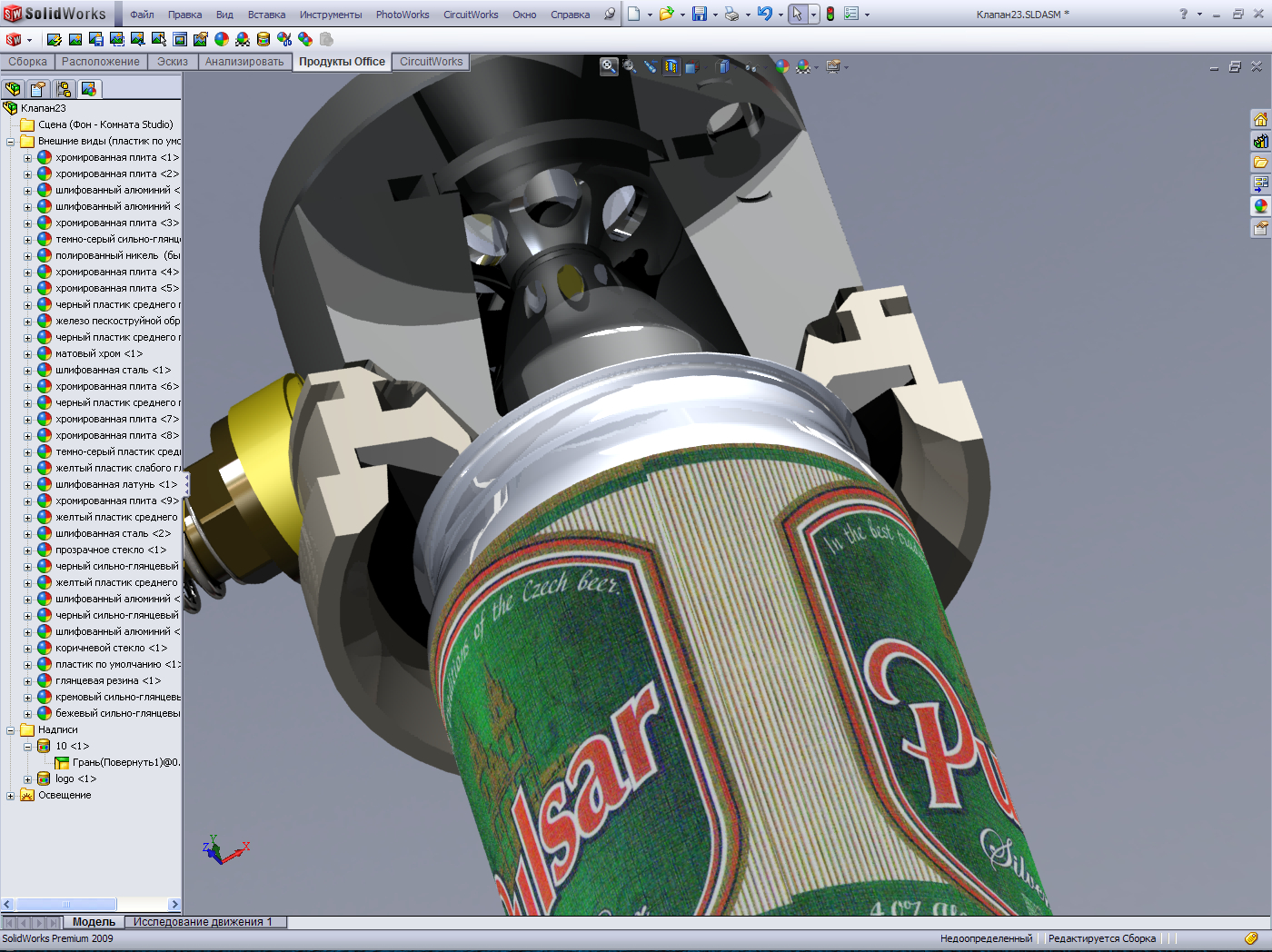Open the PhotoWorks menu
The image size is (1272, 952).
(x=402, y=15)
